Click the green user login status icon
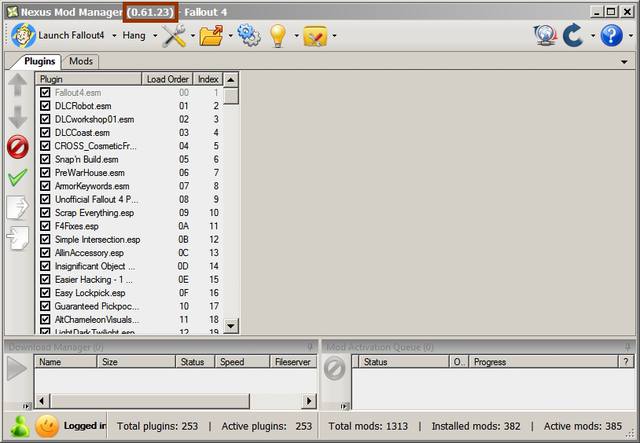Image resolution: width=640 pixels, height=443 pixels. click(20, 426)
